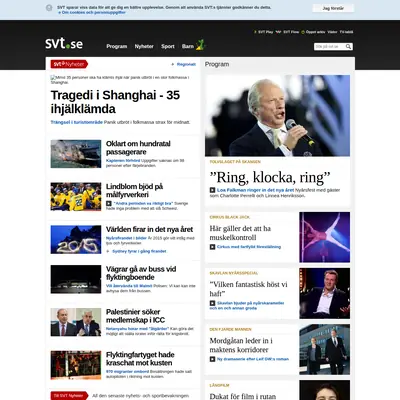
Task: Click singer with microphone image
Action: tap(277, 116)
